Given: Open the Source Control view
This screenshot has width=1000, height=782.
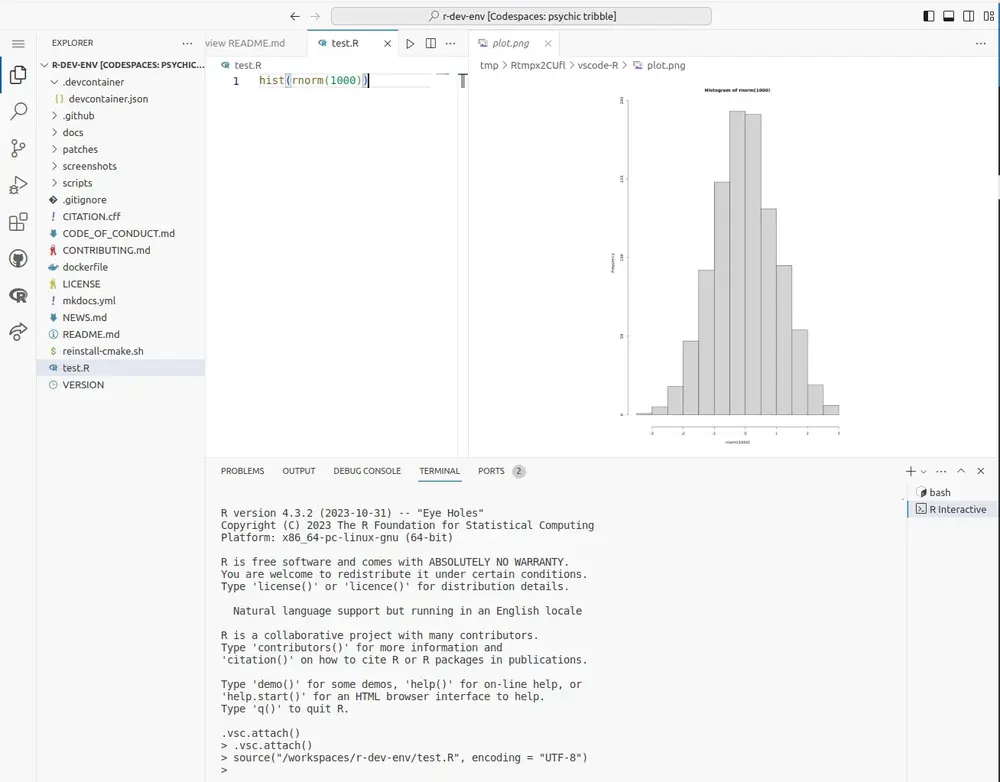Looking at the screenshot, I should pos(18,149).
